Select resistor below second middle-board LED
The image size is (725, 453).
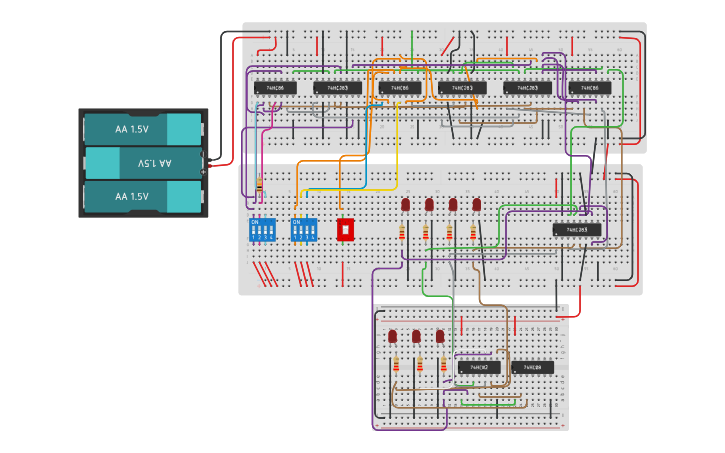pos(425,233)
